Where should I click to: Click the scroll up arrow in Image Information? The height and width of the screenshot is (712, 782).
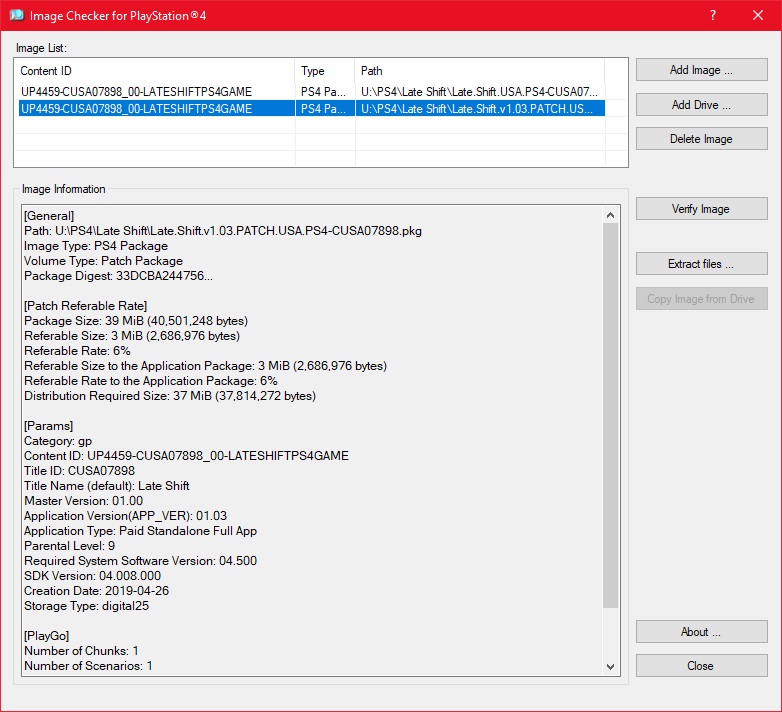(610, 215)
